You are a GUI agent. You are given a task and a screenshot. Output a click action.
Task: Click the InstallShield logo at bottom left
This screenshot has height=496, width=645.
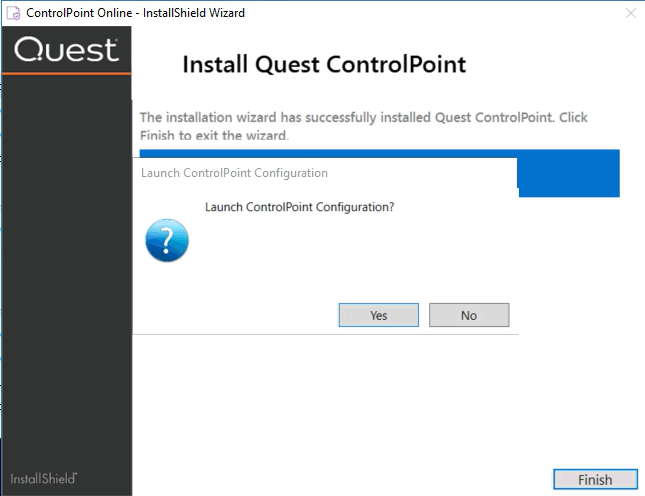[x=44, y=478]
